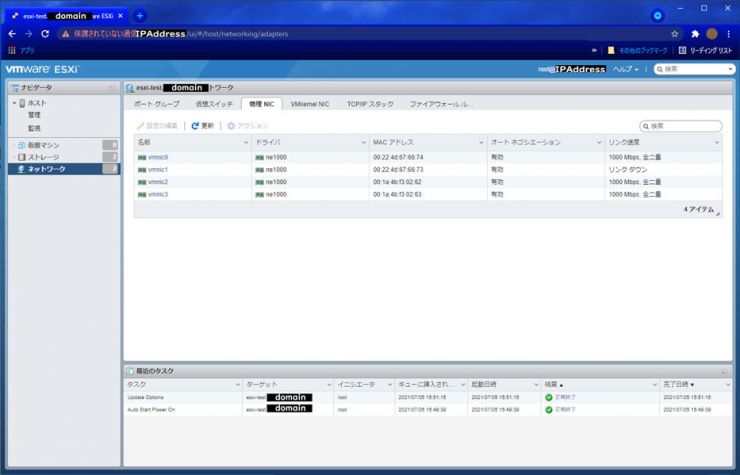The height and width of the screenshot is (475, 740).
Task: Open the Apps shortcut grid icon
Action: pos(12,50)
